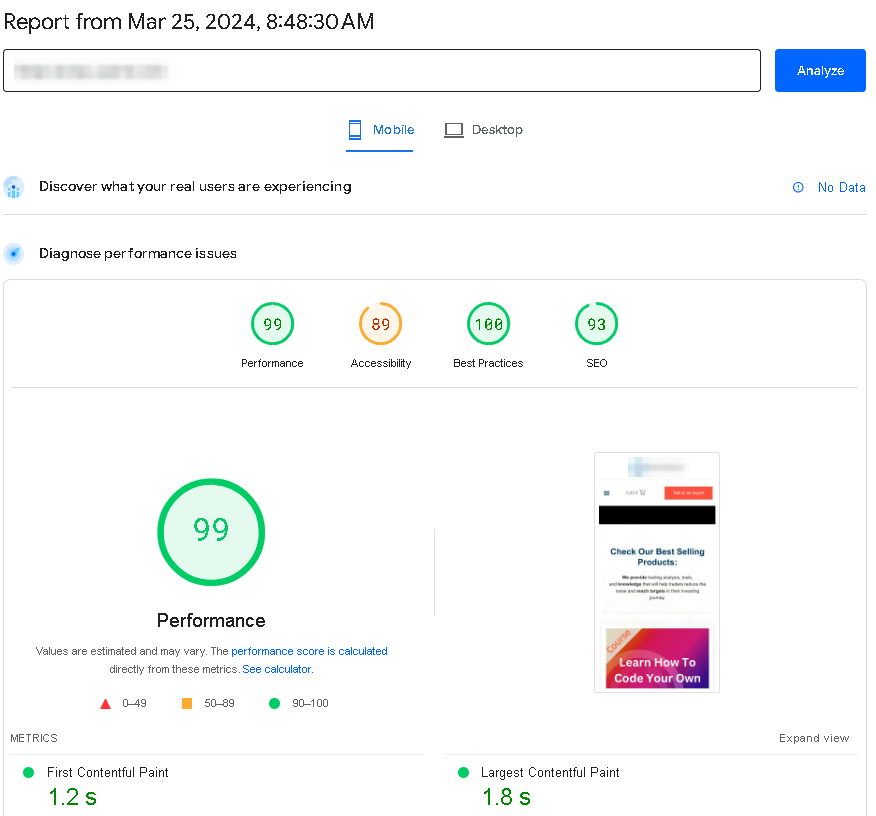This screenshot has height=816, width=876.
Task: Click the Accessibility label
Action: point(380,363)
